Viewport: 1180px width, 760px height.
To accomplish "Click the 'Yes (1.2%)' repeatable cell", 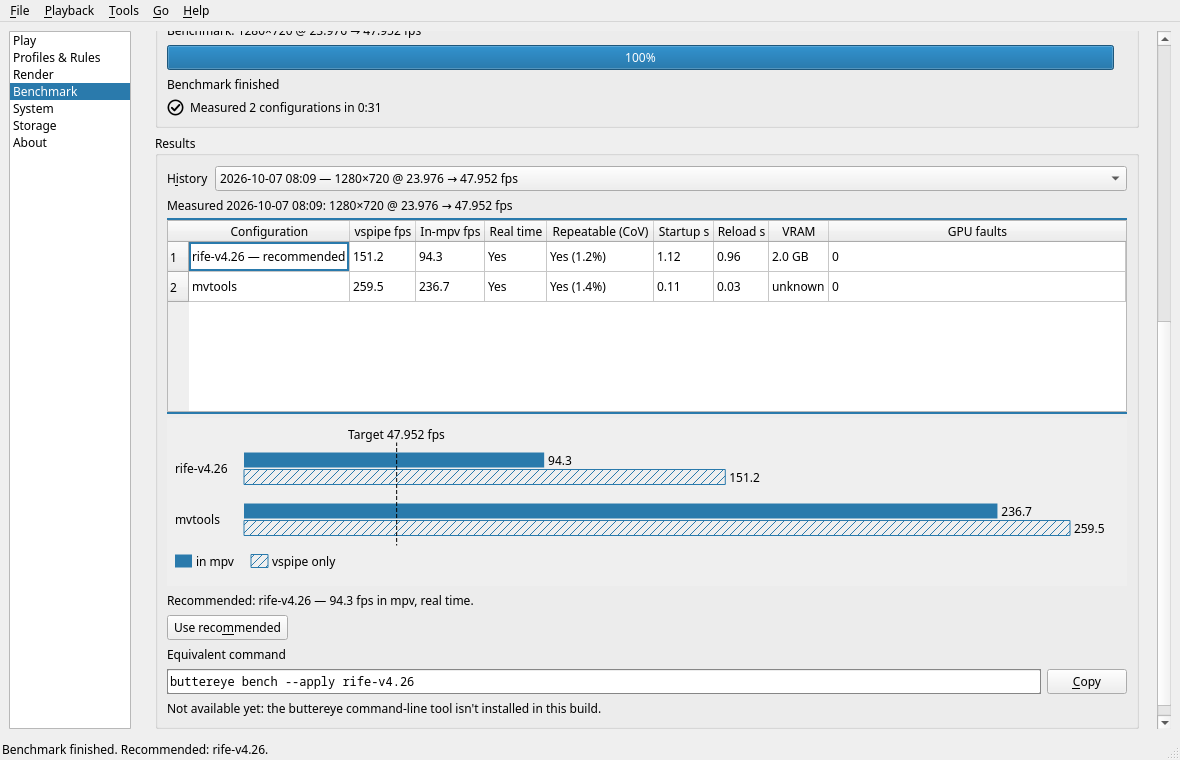I will (x=600, y=257).
